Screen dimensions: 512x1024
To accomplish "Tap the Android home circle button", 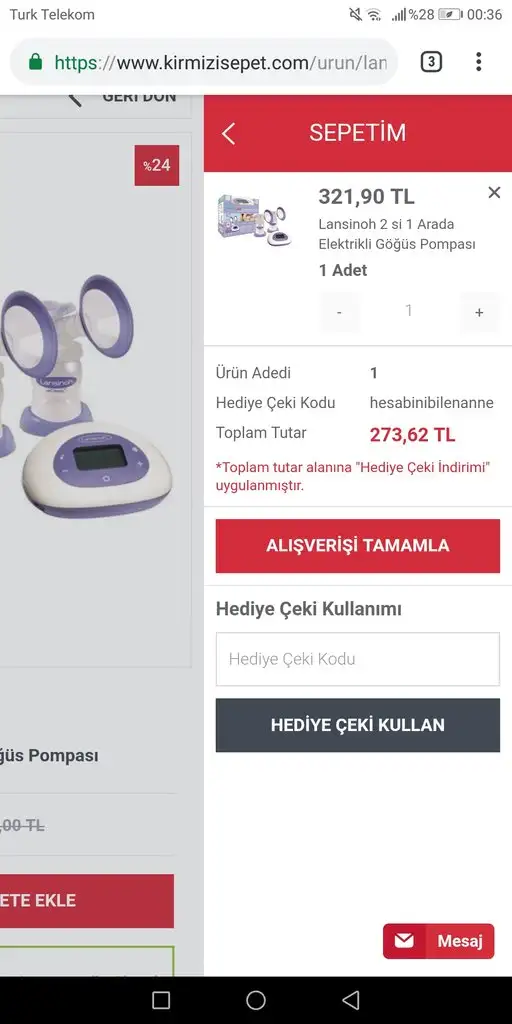I will pyautogui.click(x=256, y=1000).
